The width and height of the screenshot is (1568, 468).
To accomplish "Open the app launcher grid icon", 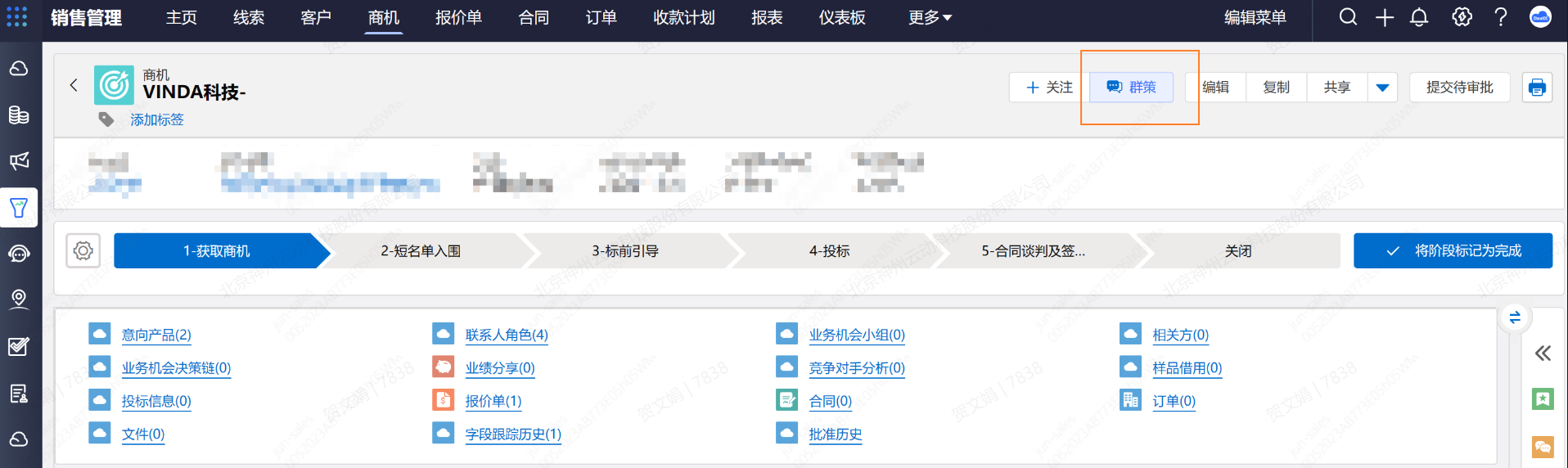I will point(16,17).
